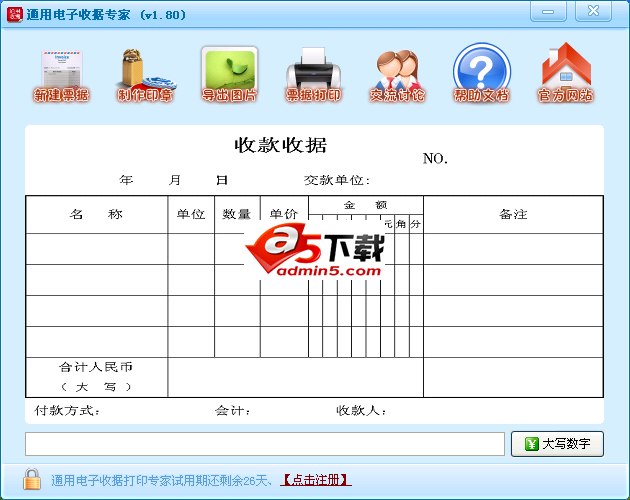Click the 收款收据 receipt title
This screenshot has width=630, height=500.
(280, 145)
